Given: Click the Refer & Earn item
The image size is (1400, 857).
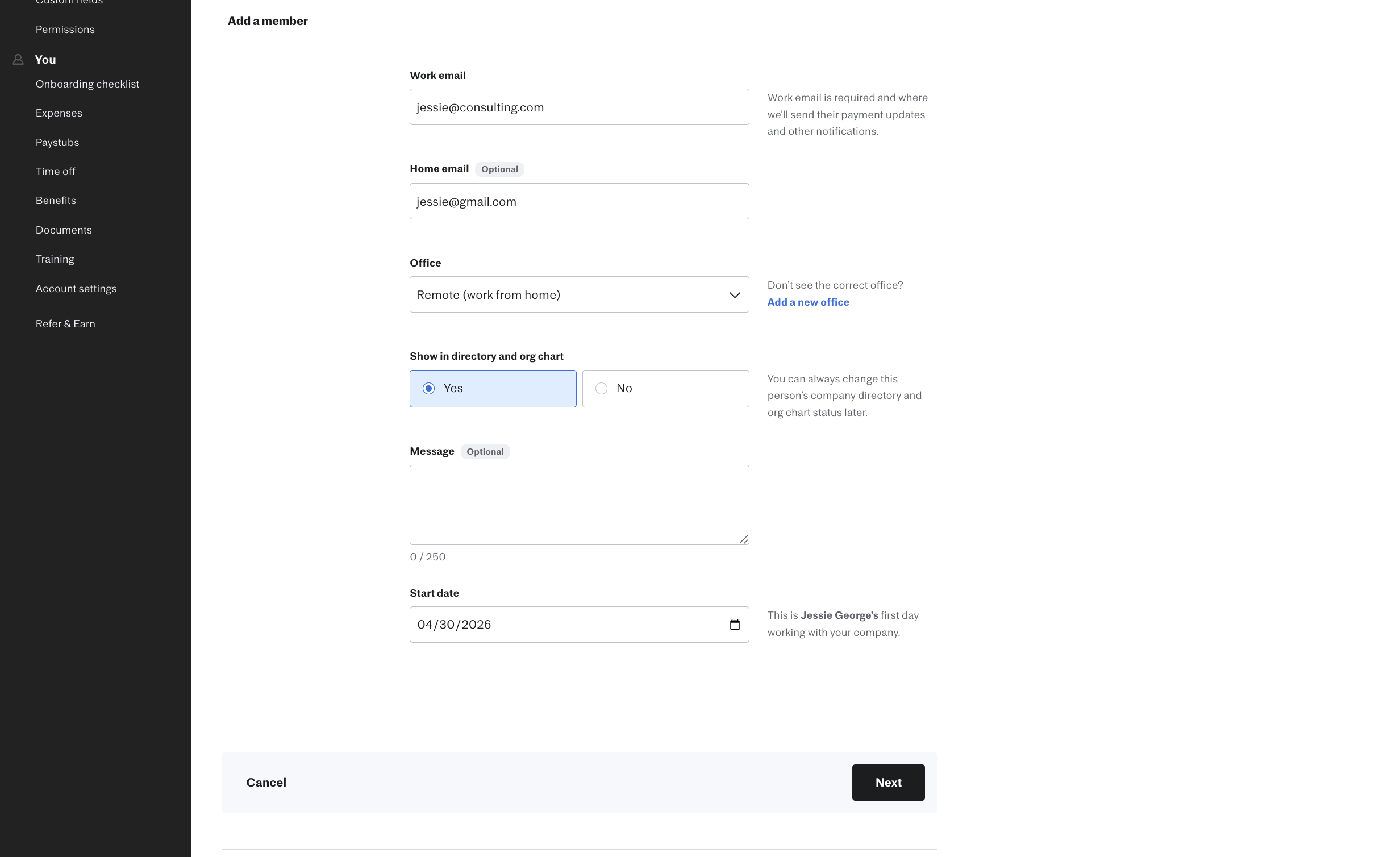Looking at the screenshot, I should coord(65,324).
